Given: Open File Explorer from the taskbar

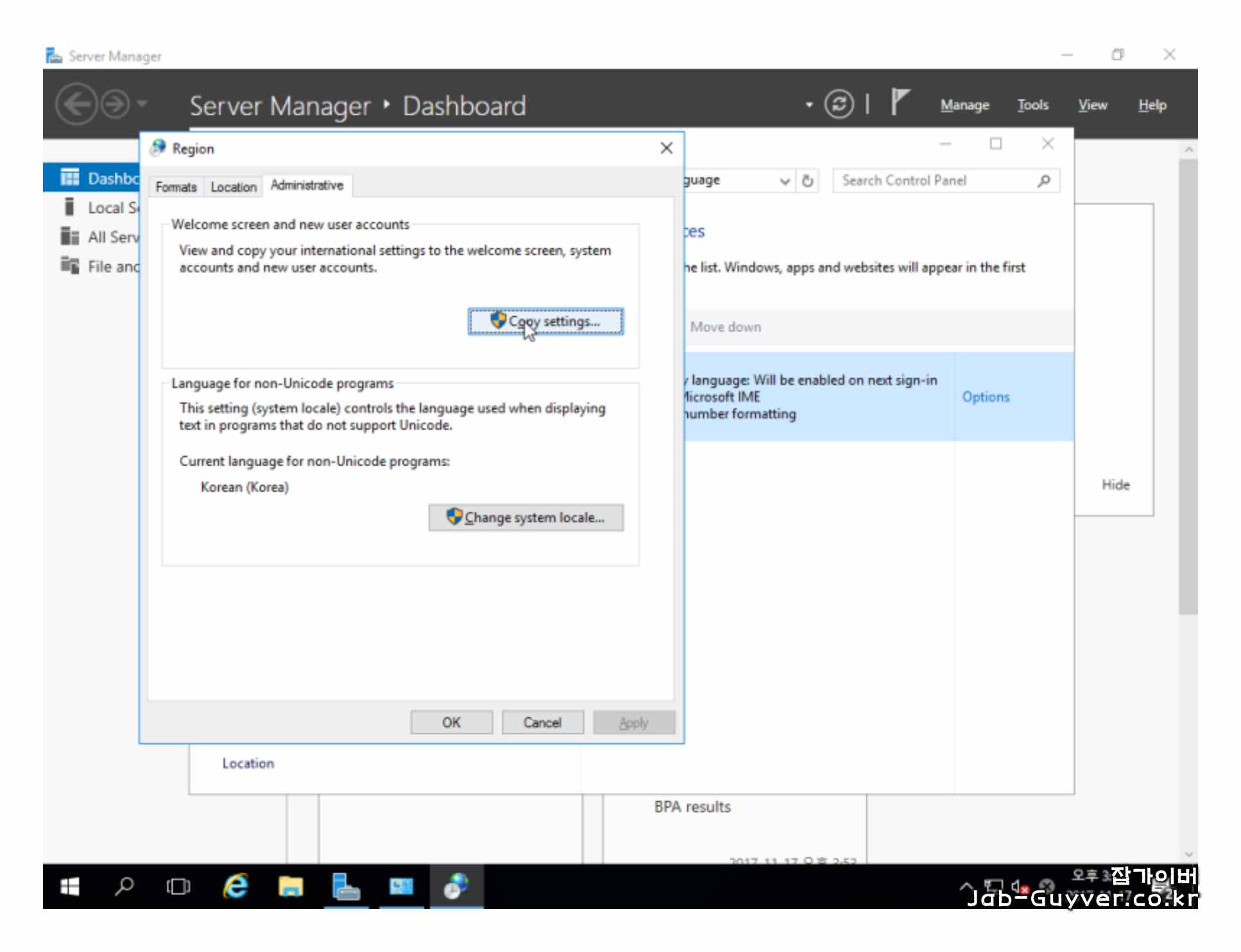Looking at the screenshot, I should 290,887.
